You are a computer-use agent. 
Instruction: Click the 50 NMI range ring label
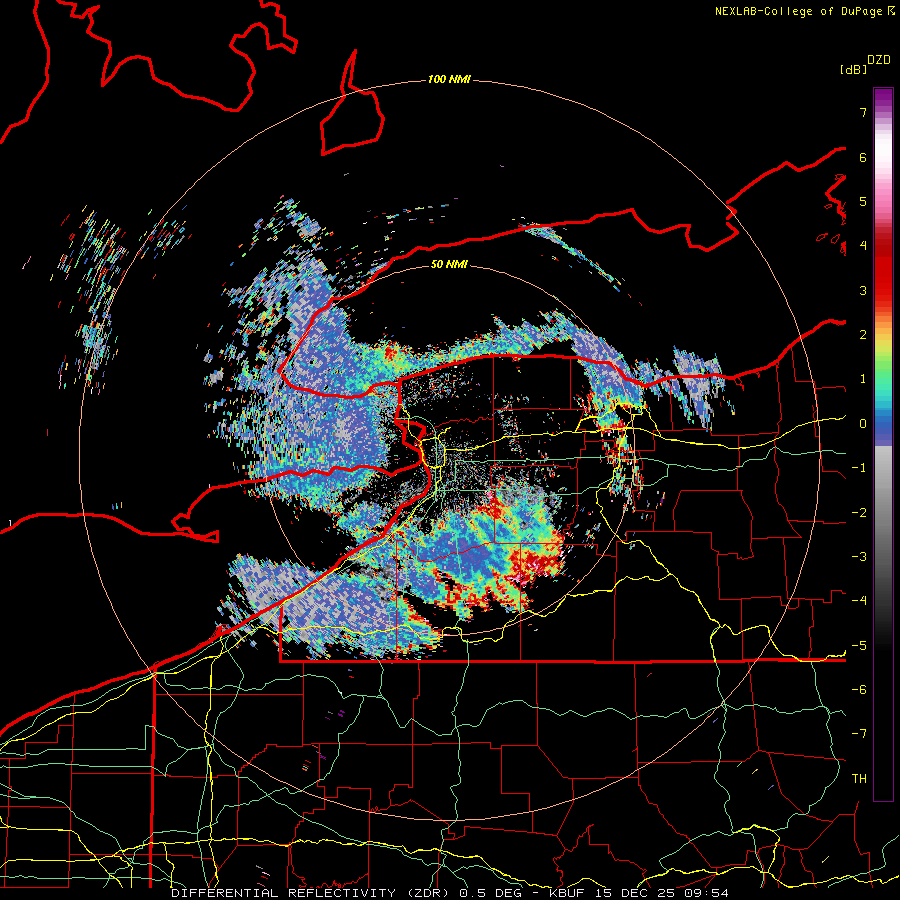coord(448,264)
